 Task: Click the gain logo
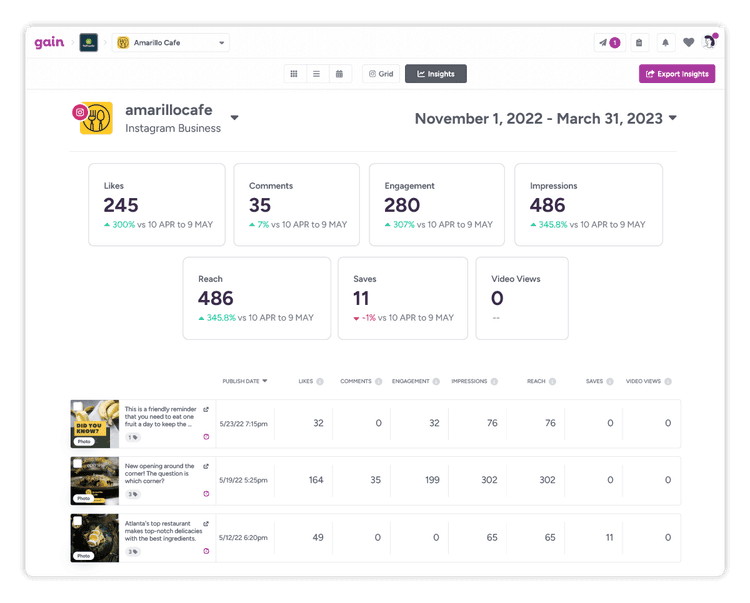pos(49,43)
